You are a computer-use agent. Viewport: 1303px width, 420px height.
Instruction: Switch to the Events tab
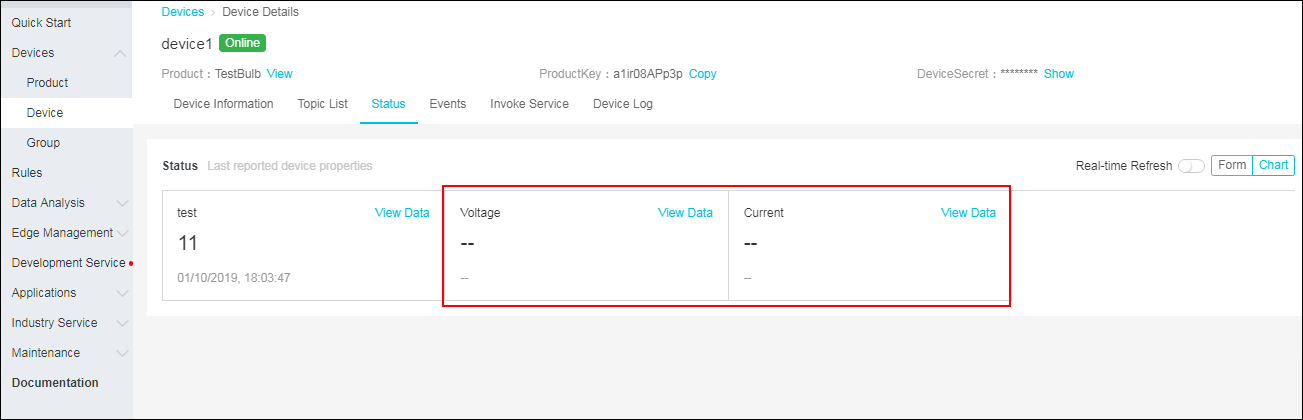448,104
